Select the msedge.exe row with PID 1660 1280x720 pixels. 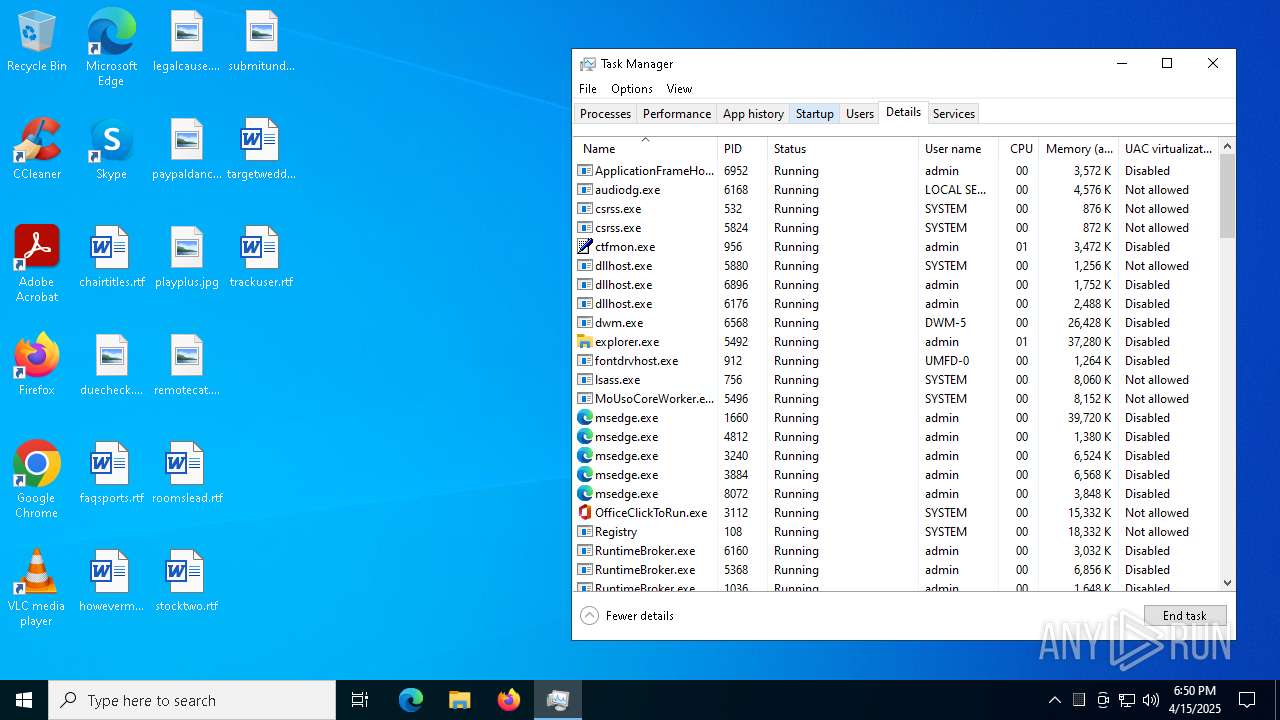[x=897, y=418]
